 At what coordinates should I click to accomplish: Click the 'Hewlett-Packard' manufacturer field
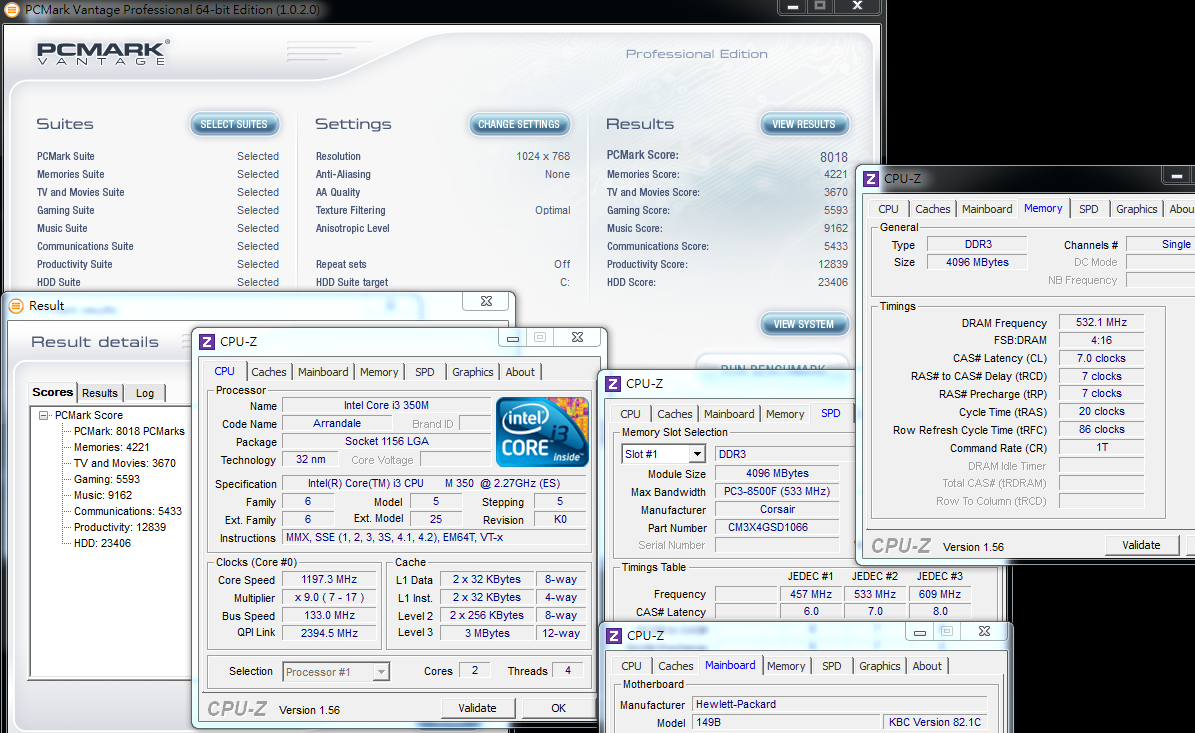(x=839, y=704)
